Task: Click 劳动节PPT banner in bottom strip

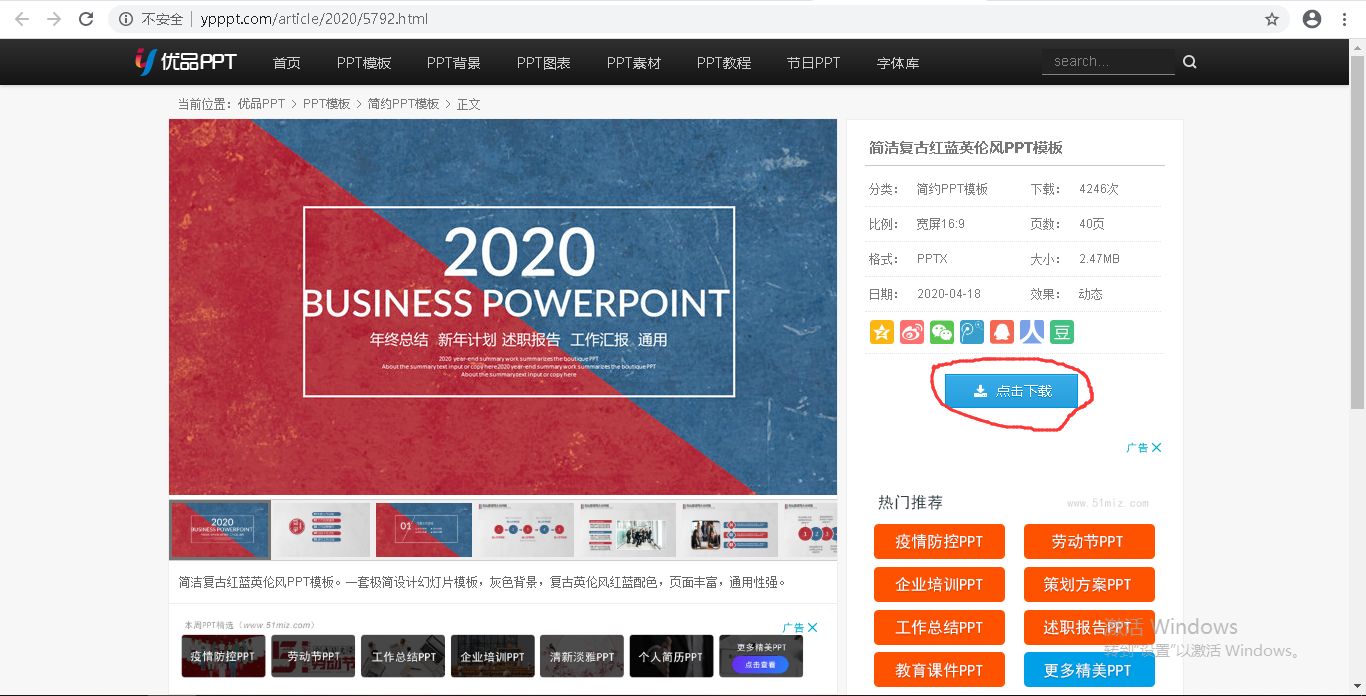Action: click(x=313, y=656)
